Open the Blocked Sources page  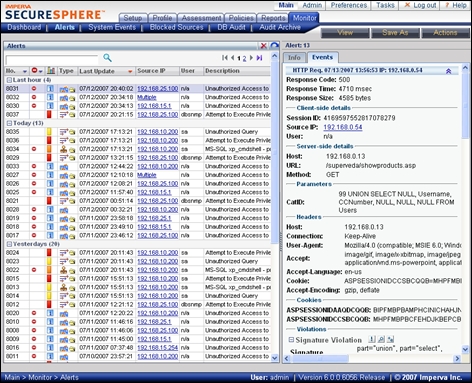pyautogui.click(x=176, y=27)
